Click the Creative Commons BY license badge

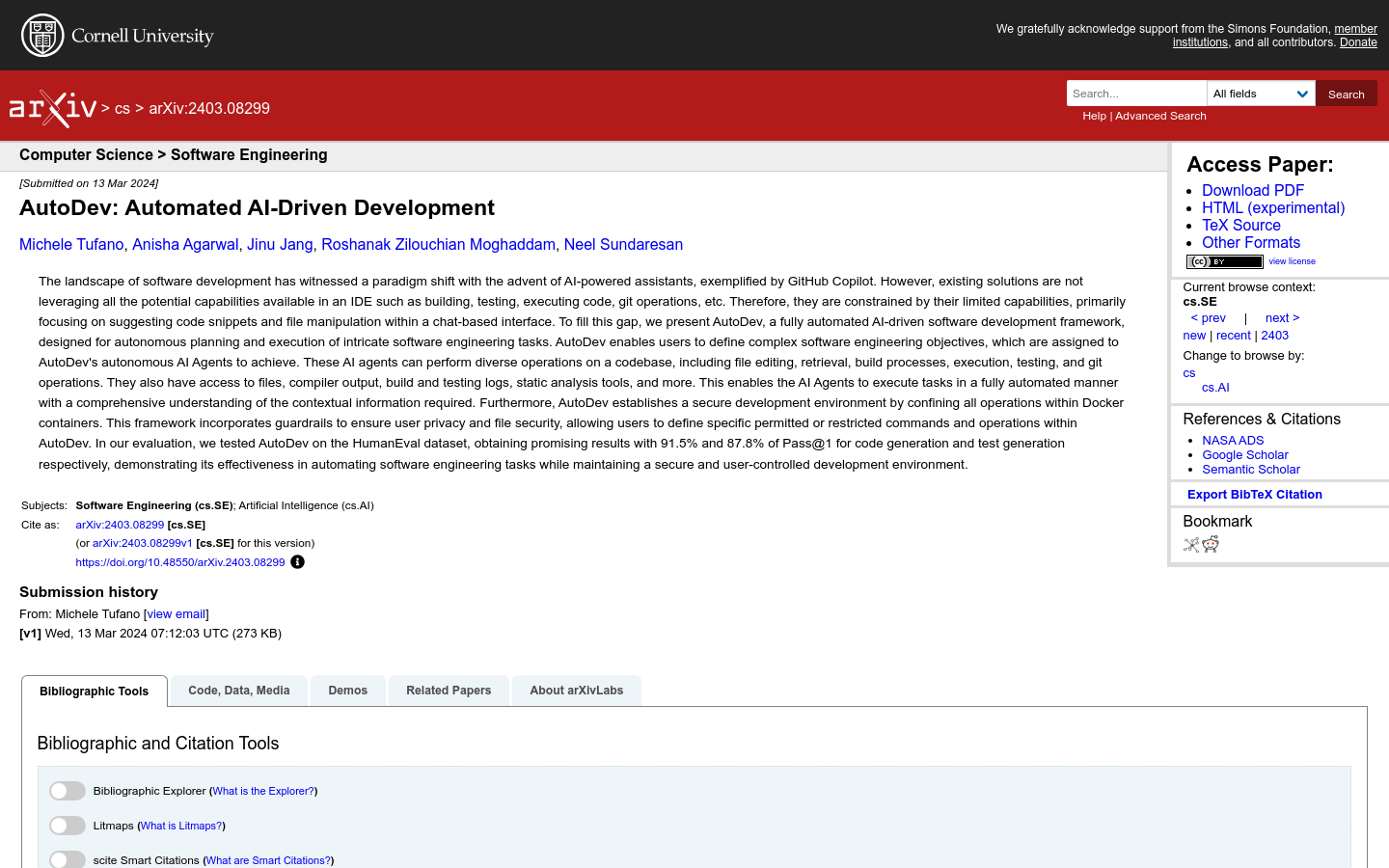pos(1224,261)
